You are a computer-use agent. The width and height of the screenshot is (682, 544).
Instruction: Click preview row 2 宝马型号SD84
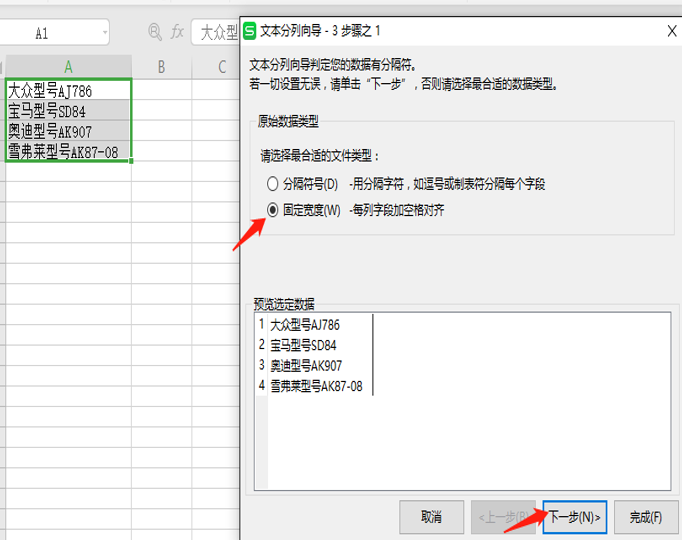[x=303, y=345]
